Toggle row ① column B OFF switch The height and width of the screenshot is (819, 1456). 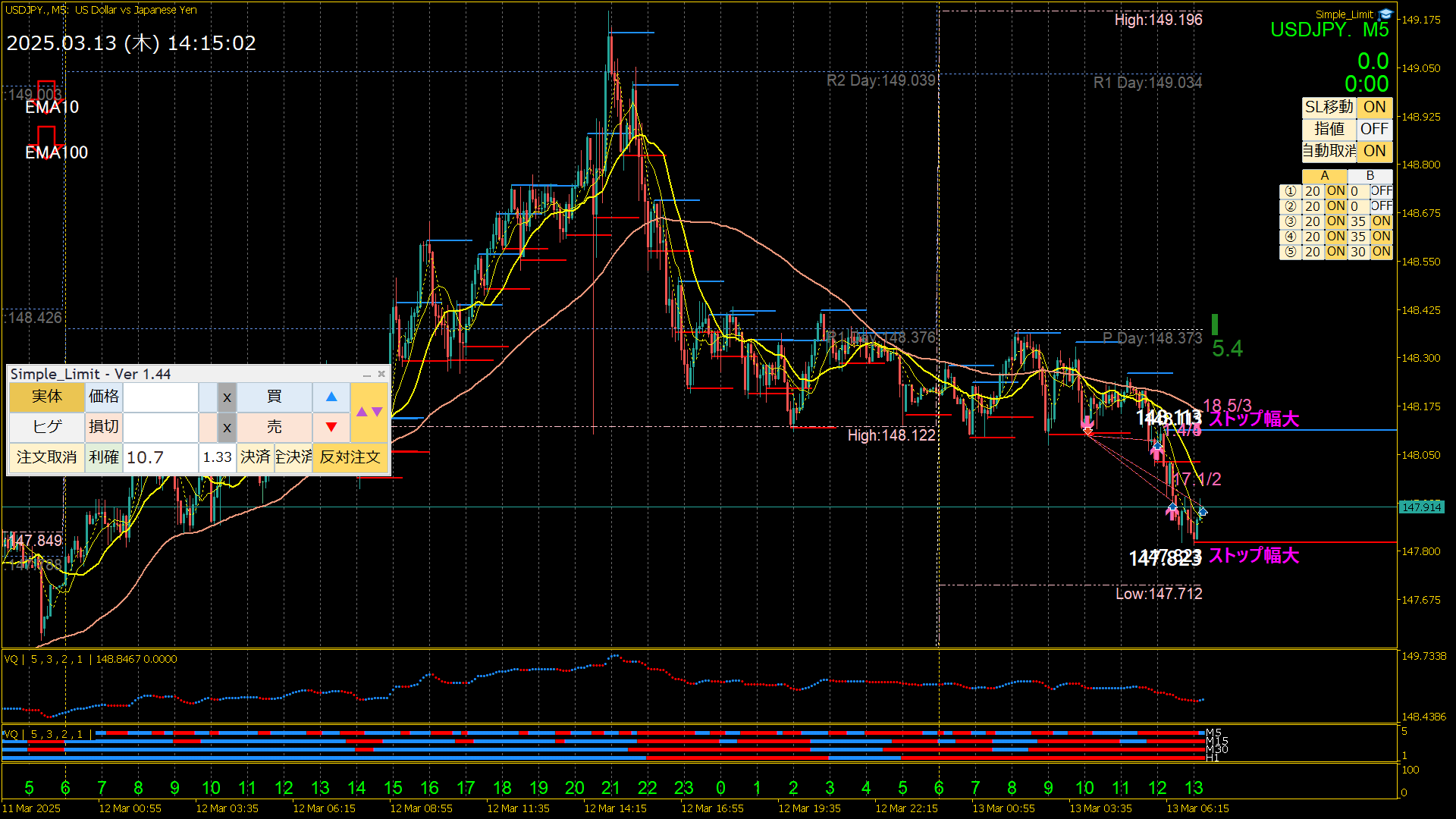click(1381, 191)
